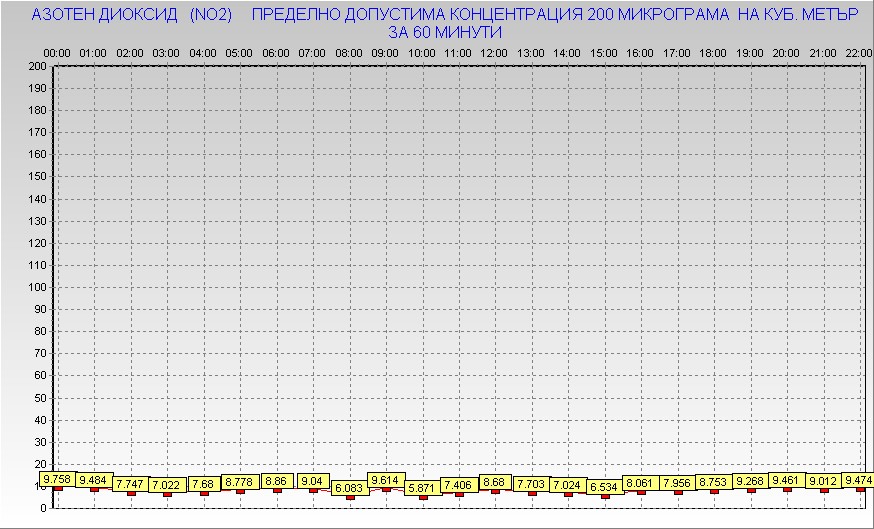Select the 6.083 data label

(349, 487)
